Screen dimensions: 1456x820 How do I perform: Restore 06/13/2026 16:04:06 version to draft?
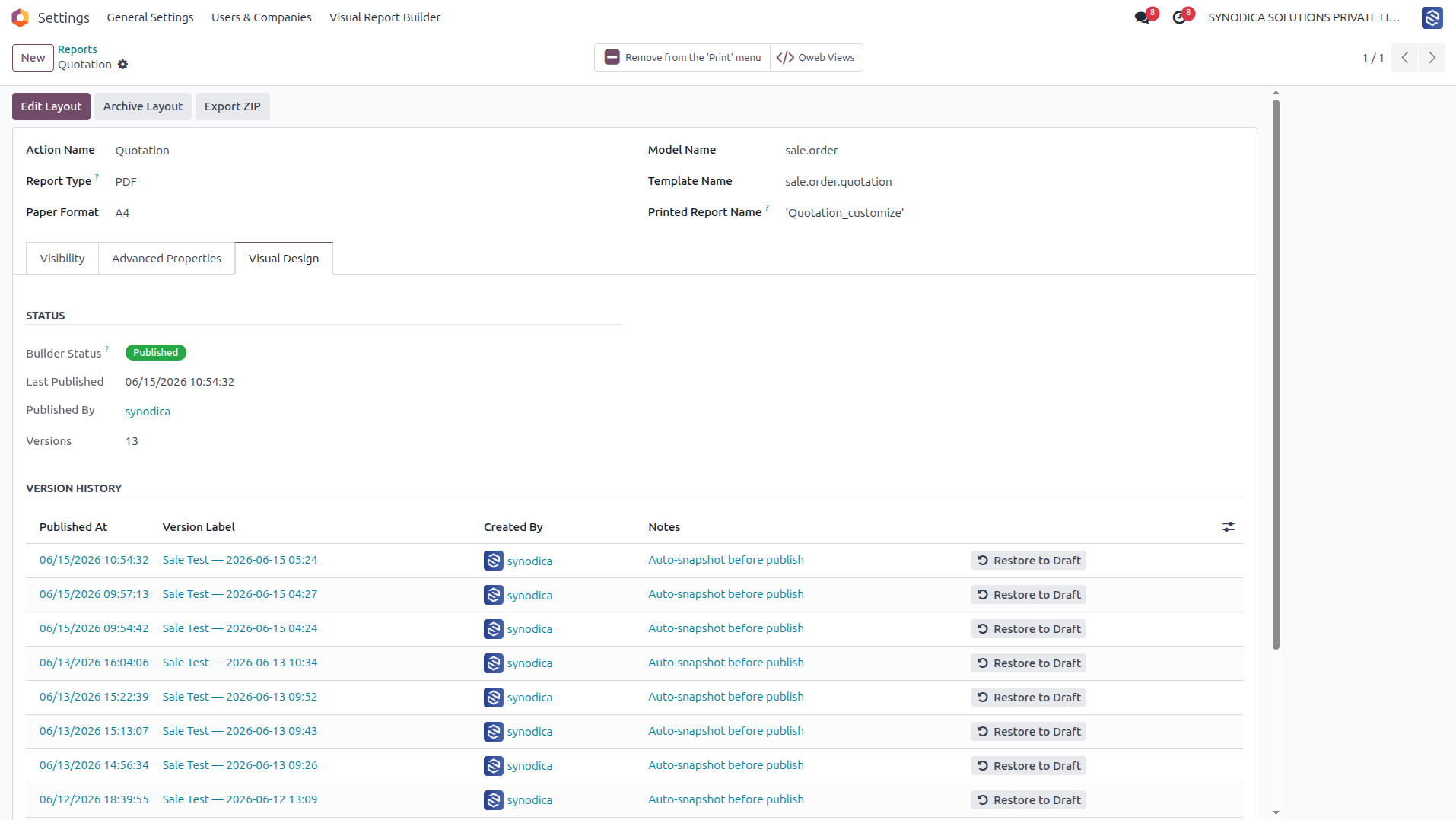point(1028,663)
